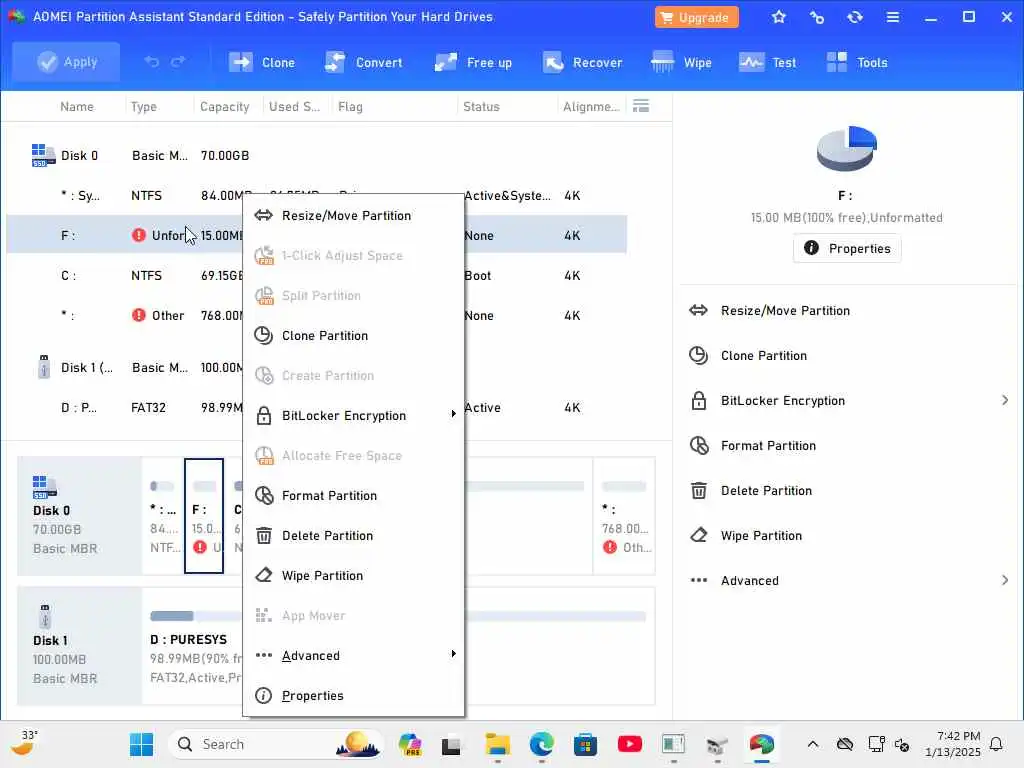Image resolution: width=1024 pixels, height=768 pixels.
Task: Click the orange Upgrade button
Action: (x=696, y=18)
